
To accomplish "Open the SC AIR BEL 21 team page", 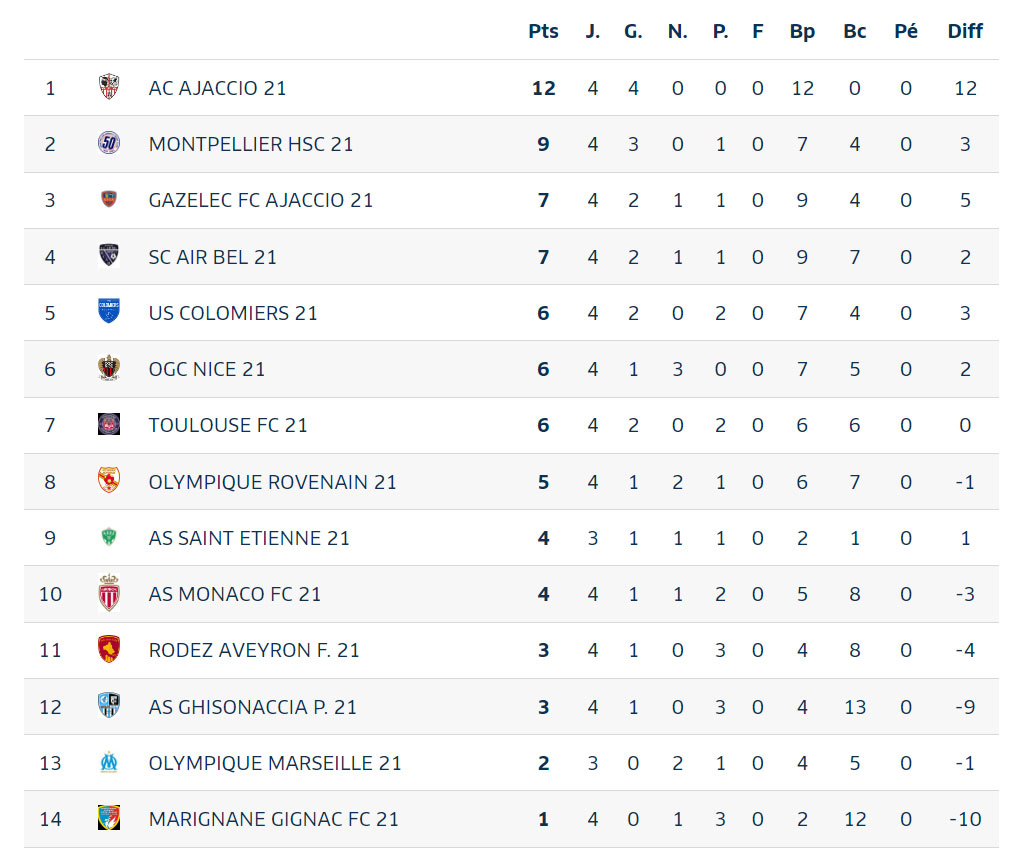I will (x=213, y=257).
